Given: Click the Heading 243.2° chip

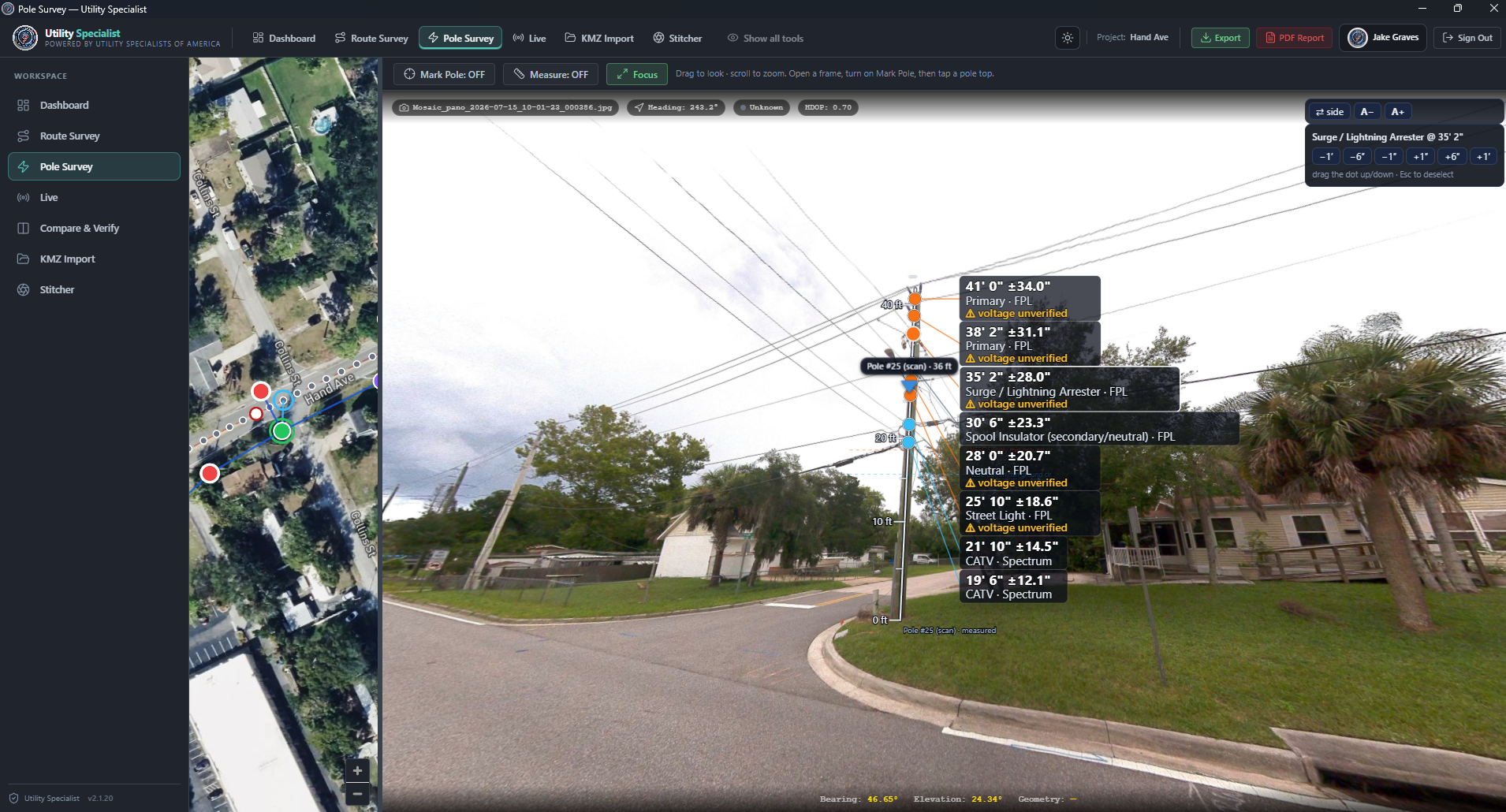Looking at the screenshot, I should pos(676,107).
